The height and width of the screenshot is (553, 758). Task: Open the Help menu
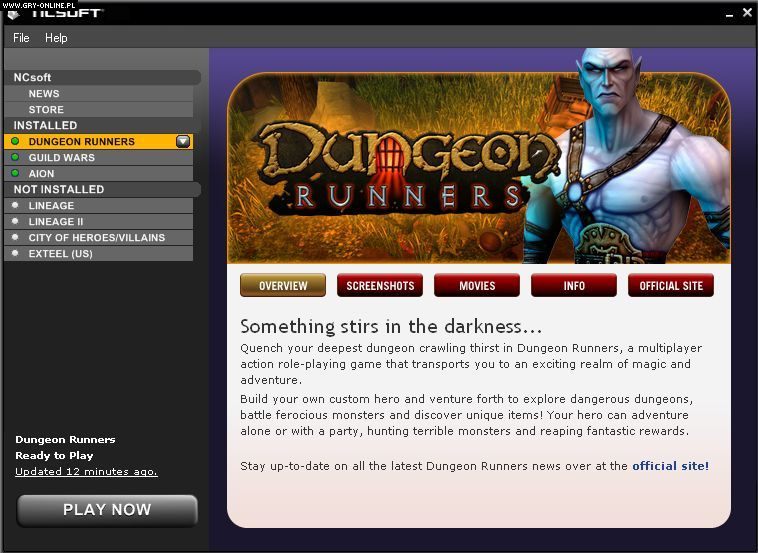[x=56, y=38]
